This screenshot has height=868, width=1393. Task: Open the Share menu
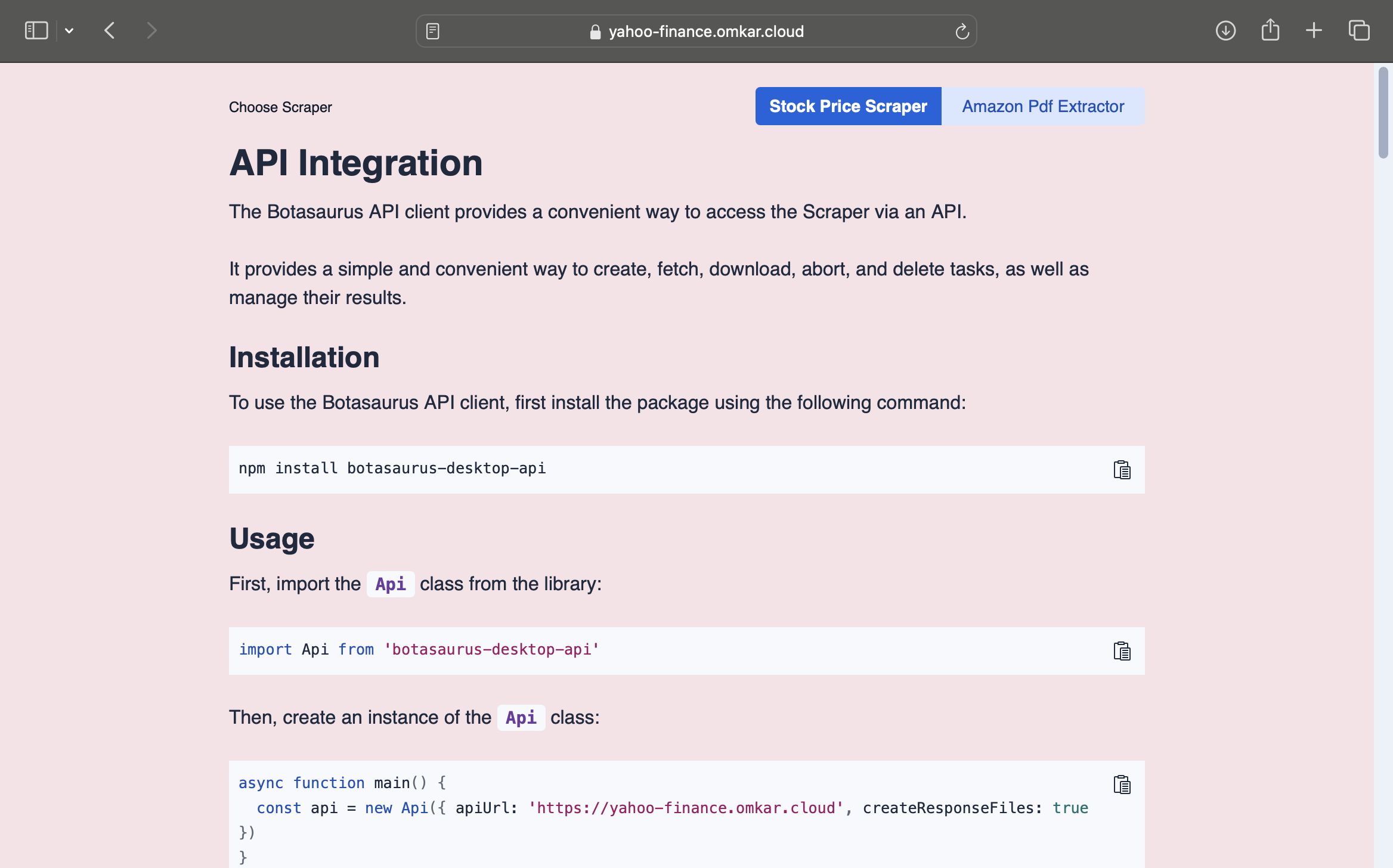click(x=1270, y=30)
